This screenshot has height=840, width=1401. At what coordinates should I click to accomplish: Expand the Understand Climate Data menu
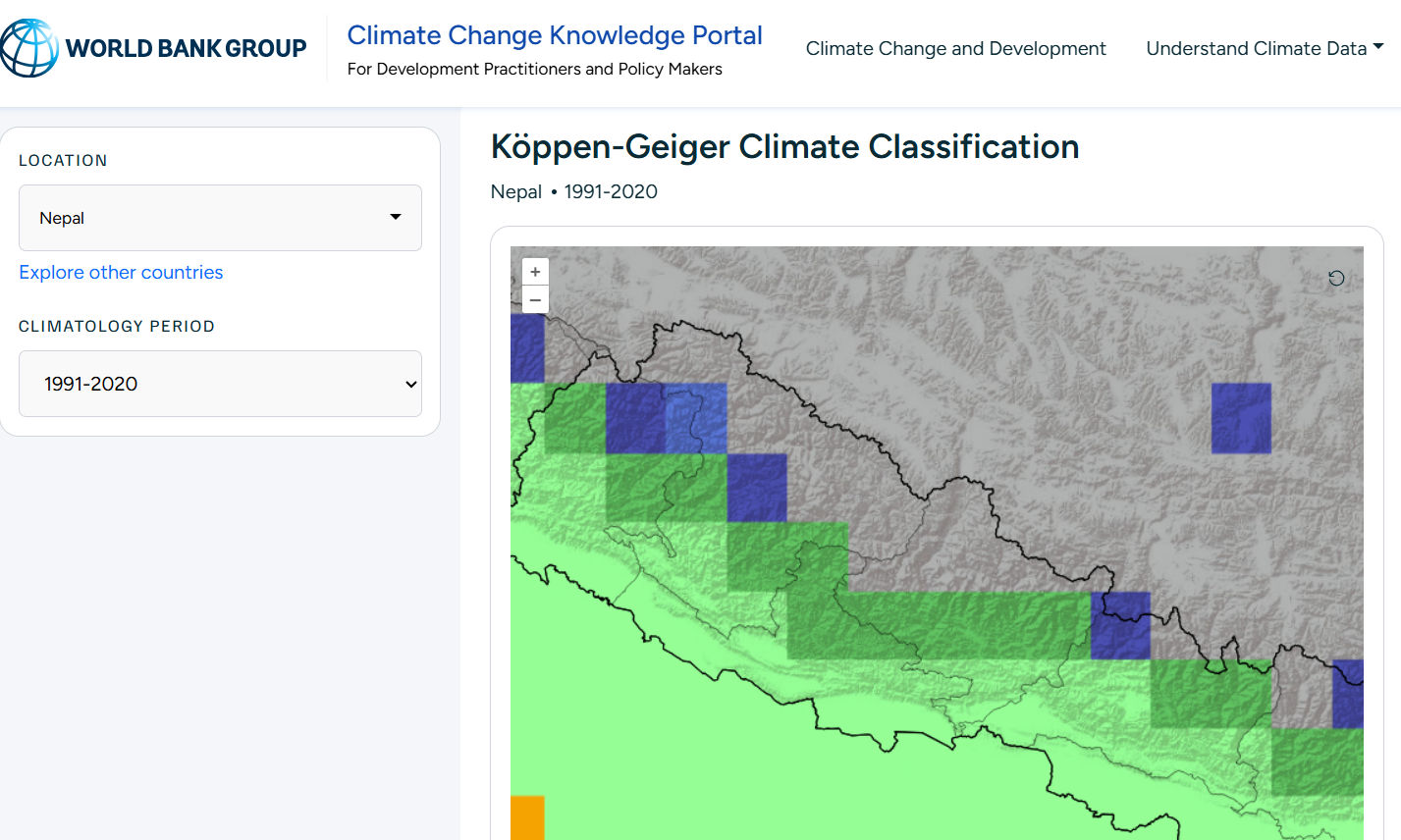point(1265,48)
